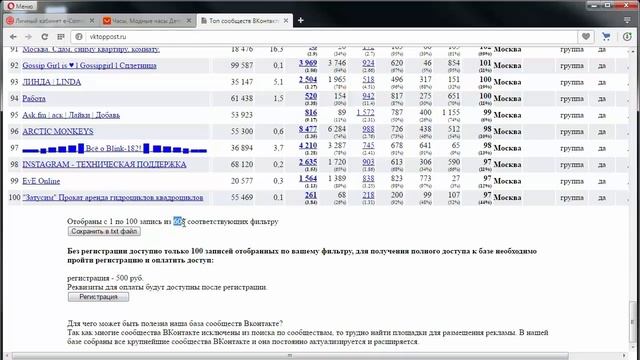This screenshot has width=640, height=360.
Task: Click value 1 564 in EvE Online row
Action: (x=308, y=178)
